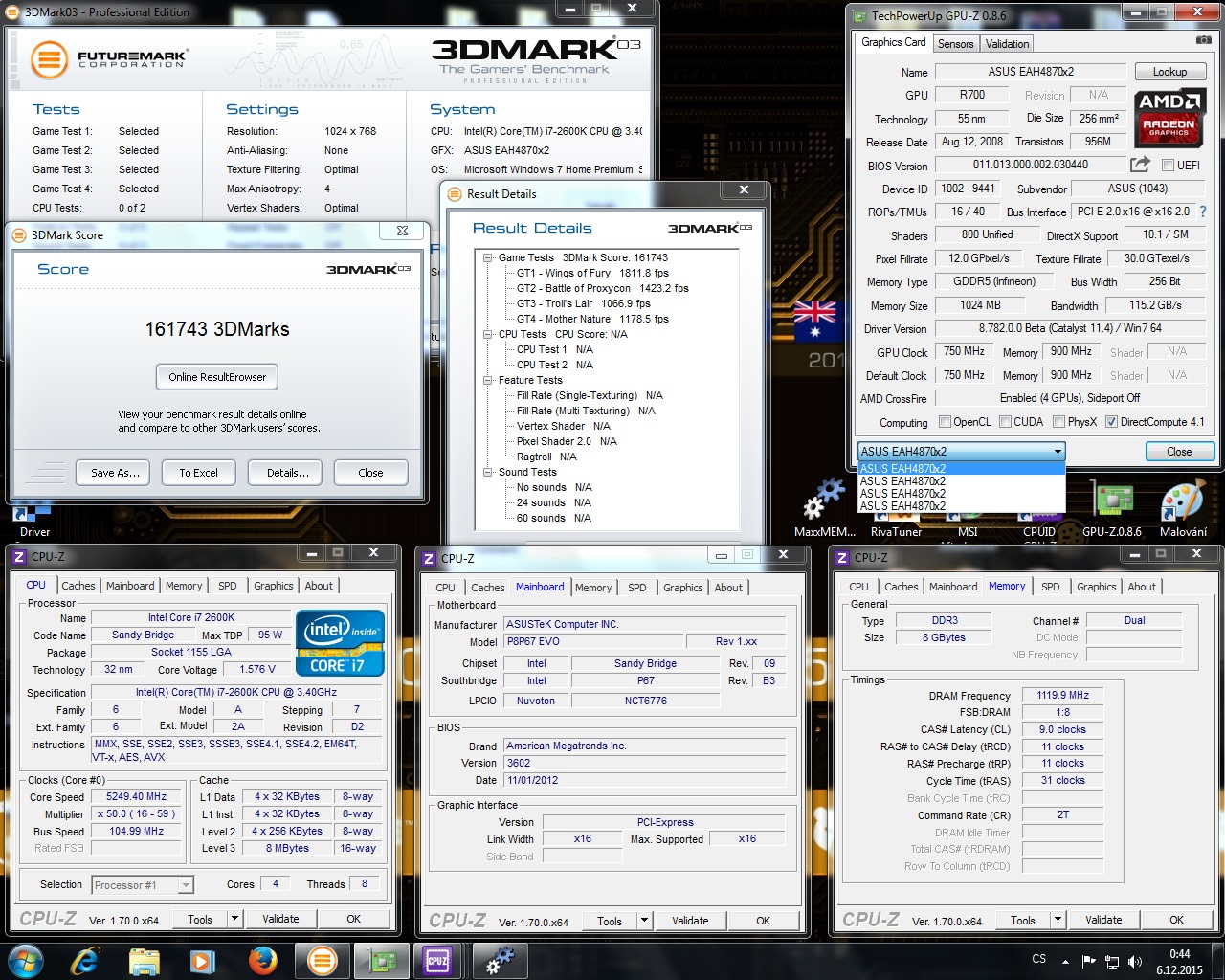The width and height of the screenshot is (1225, 980).
Task: Click the Save As... button
Action: coord(115,473)
